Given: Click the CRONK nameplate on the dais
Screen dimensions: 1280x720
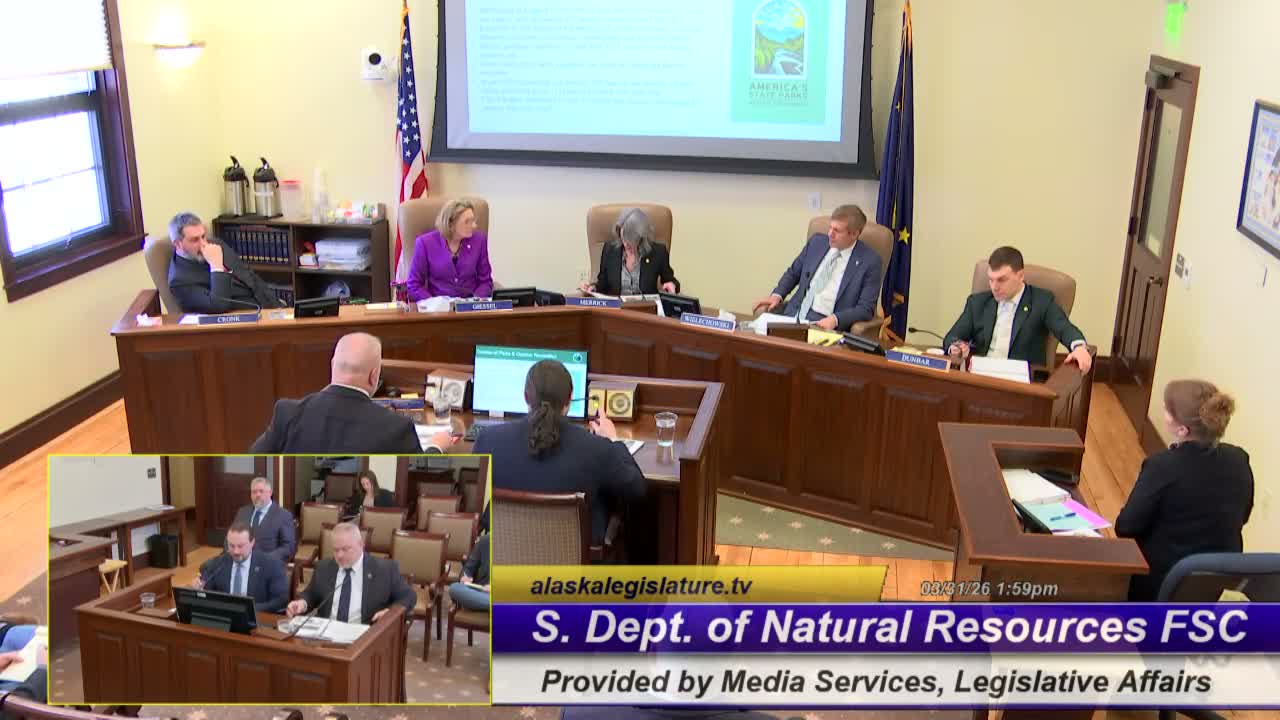Looking at the screenshot, I should [x=227, y=319].
